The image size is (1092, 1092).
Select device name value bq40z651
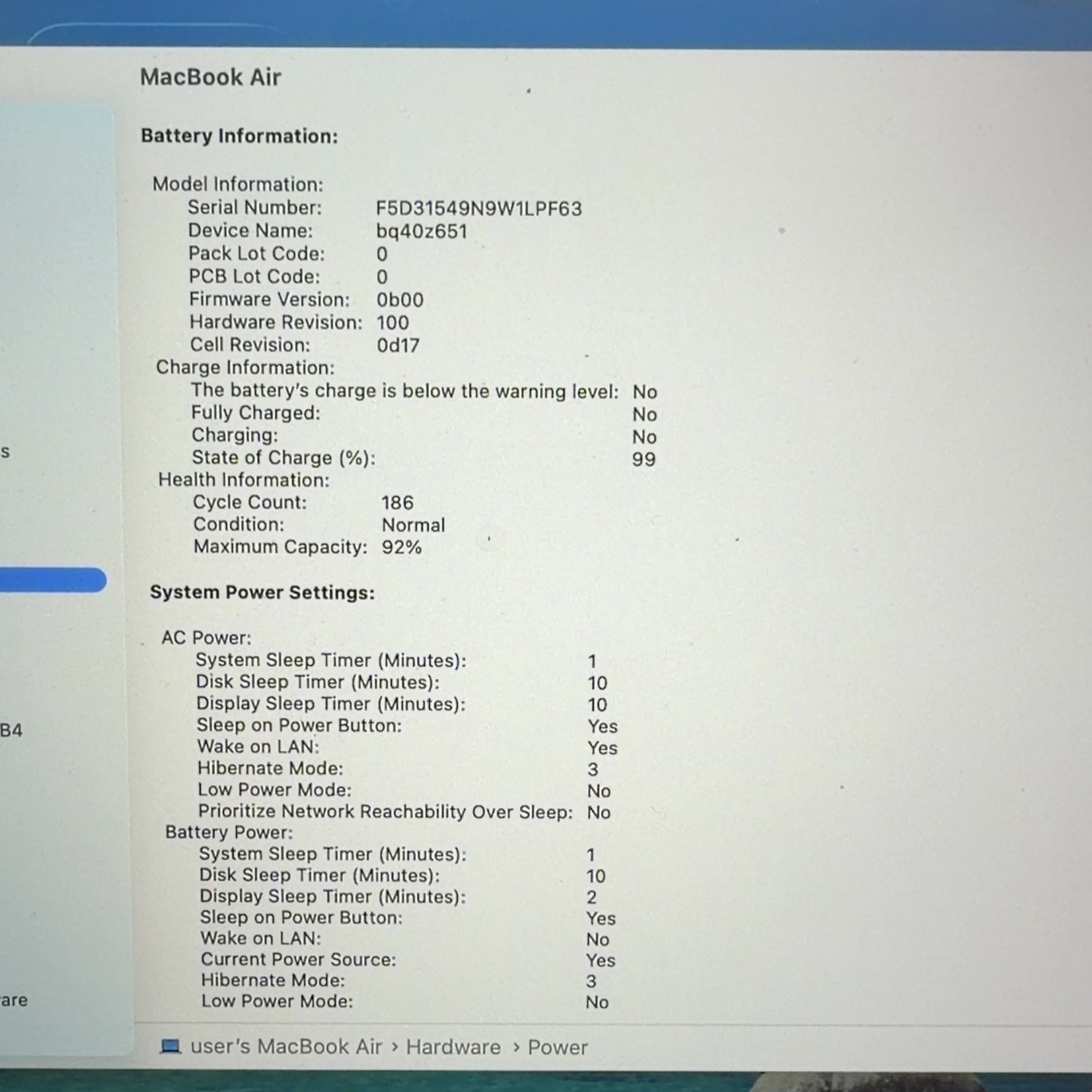pyautogui.click(x=422, y=232)
